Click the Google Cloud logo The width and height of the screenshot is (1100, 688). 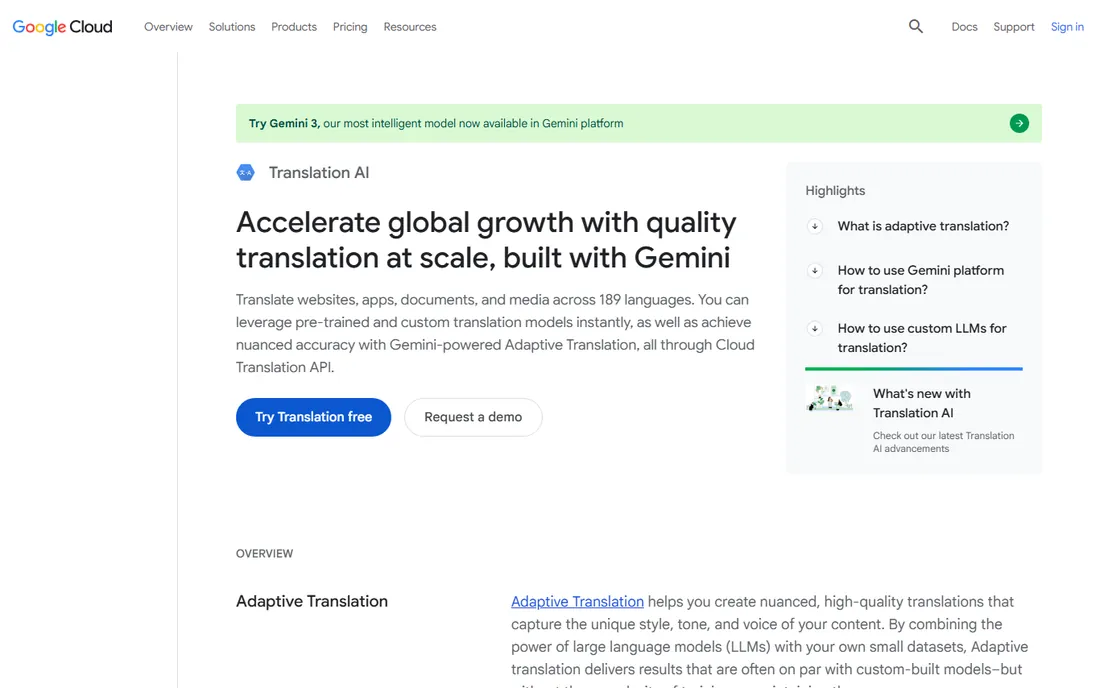pyautogui.click(x=62, y=27)
